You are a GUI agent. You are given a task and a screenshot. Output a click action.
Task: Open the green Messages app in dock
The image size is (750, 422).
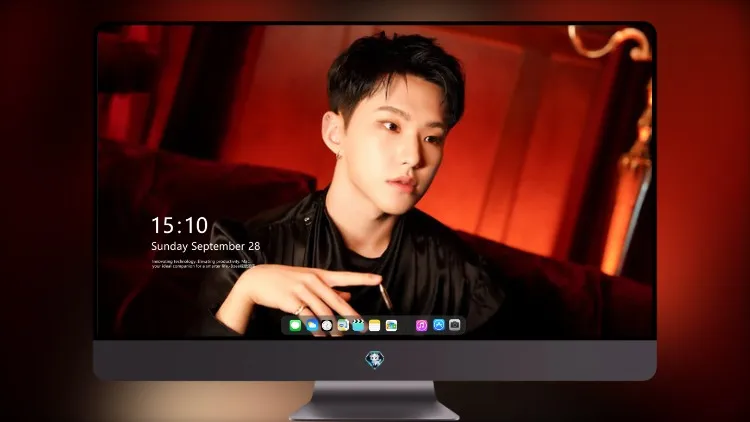pos(295,325)
